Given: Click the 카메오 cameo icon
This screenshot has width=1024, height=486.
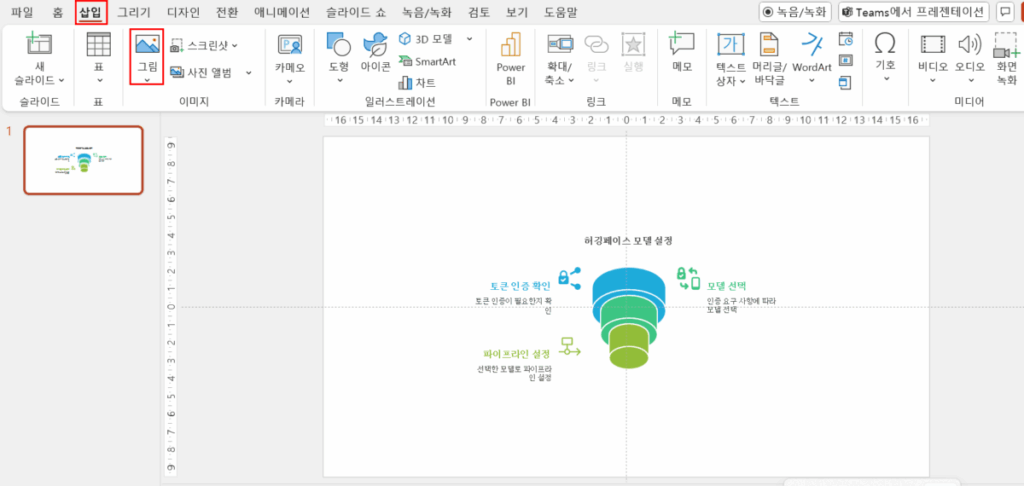Looking at the screenshot, I should pyautogui.click(x=289, y=44).
